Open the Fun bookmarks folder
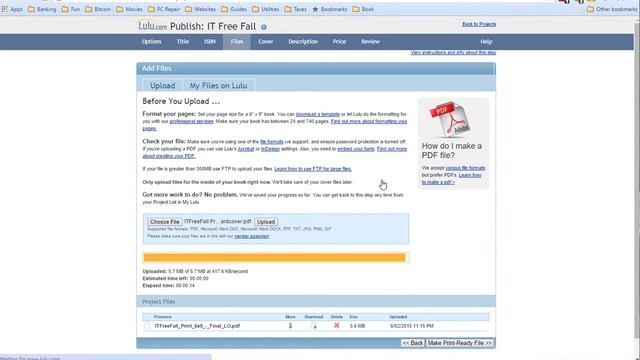 tap(71, 9)
